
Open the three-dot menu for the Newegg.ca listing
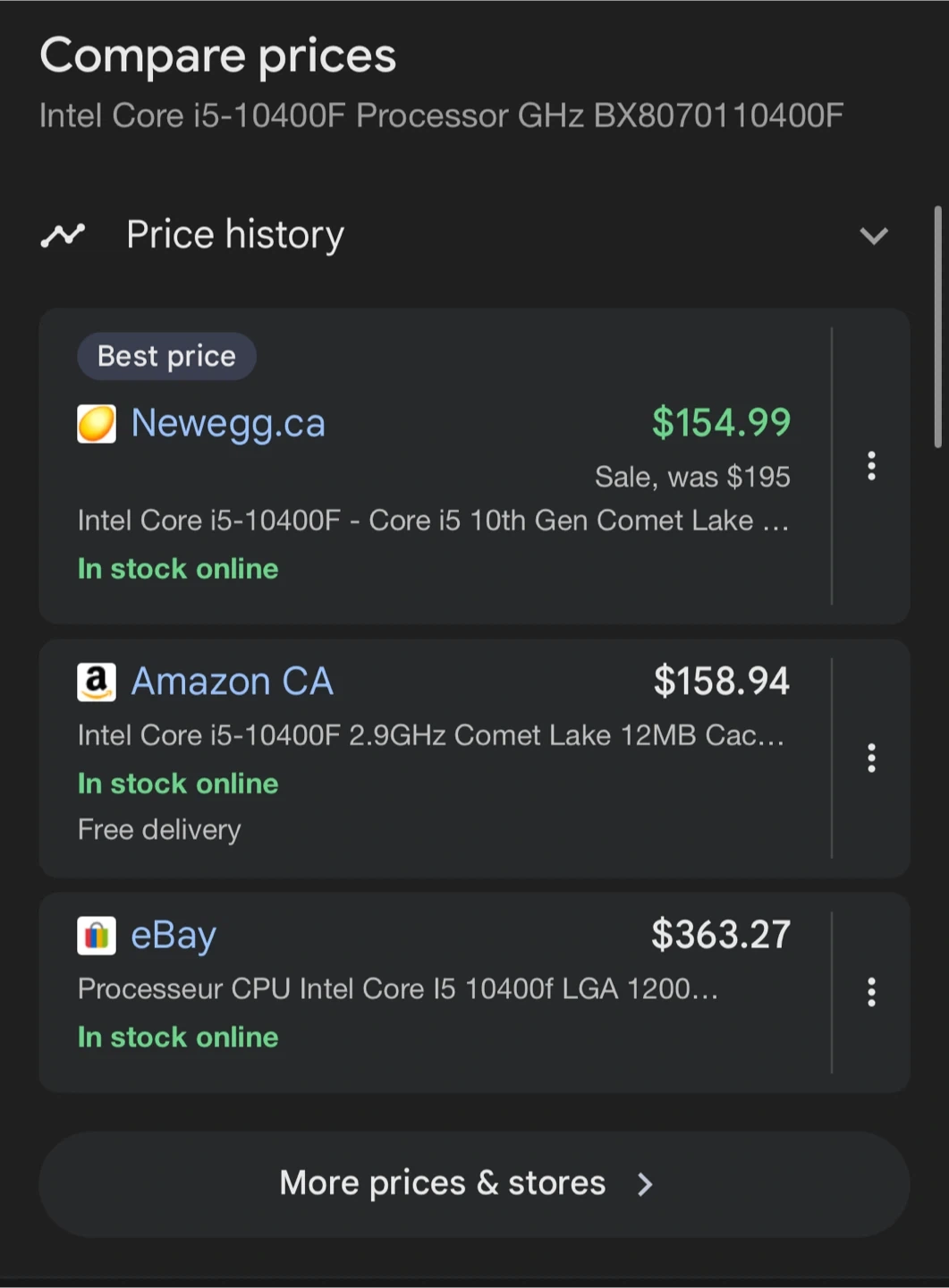click(x=871, y=466)
